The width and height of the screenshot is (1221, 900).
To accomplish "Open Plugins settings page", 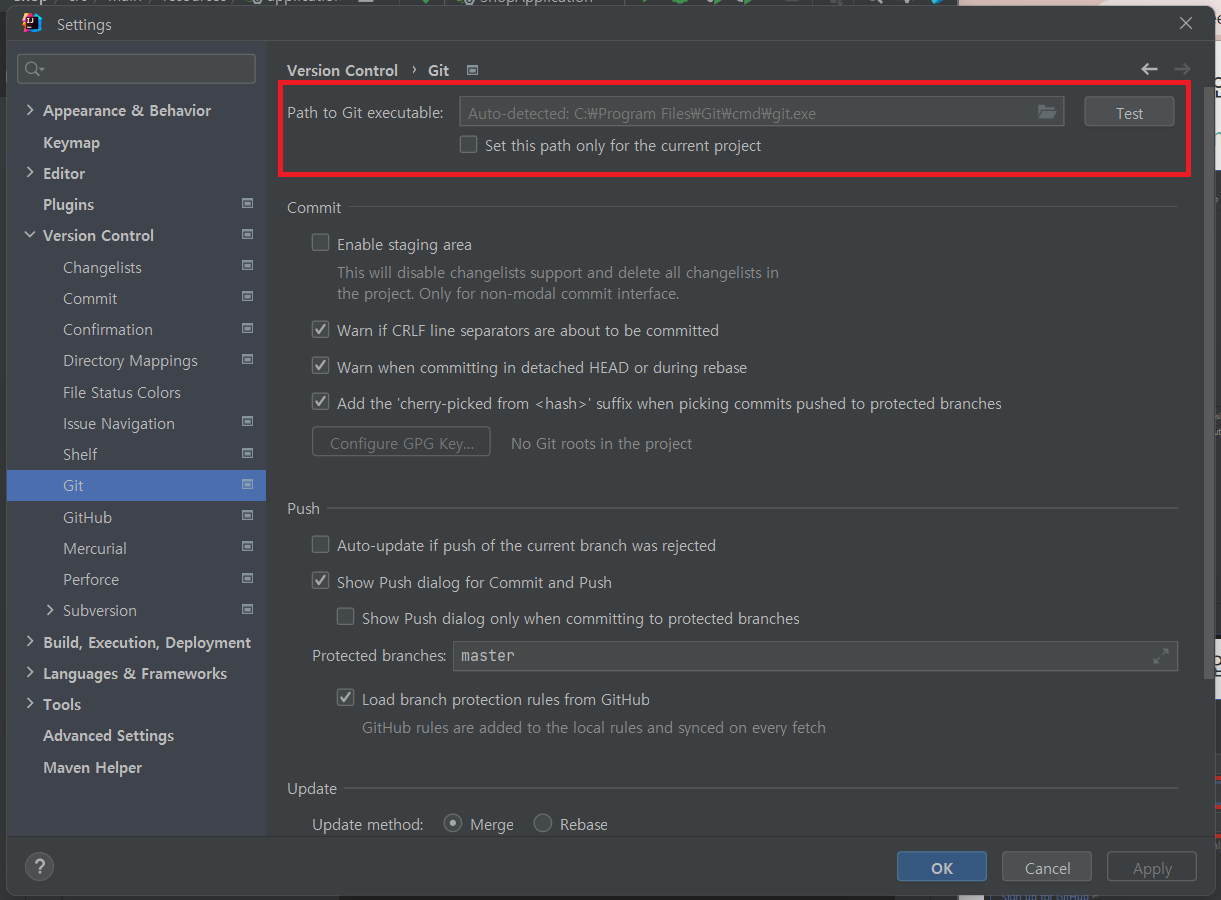I will point(68,204).
